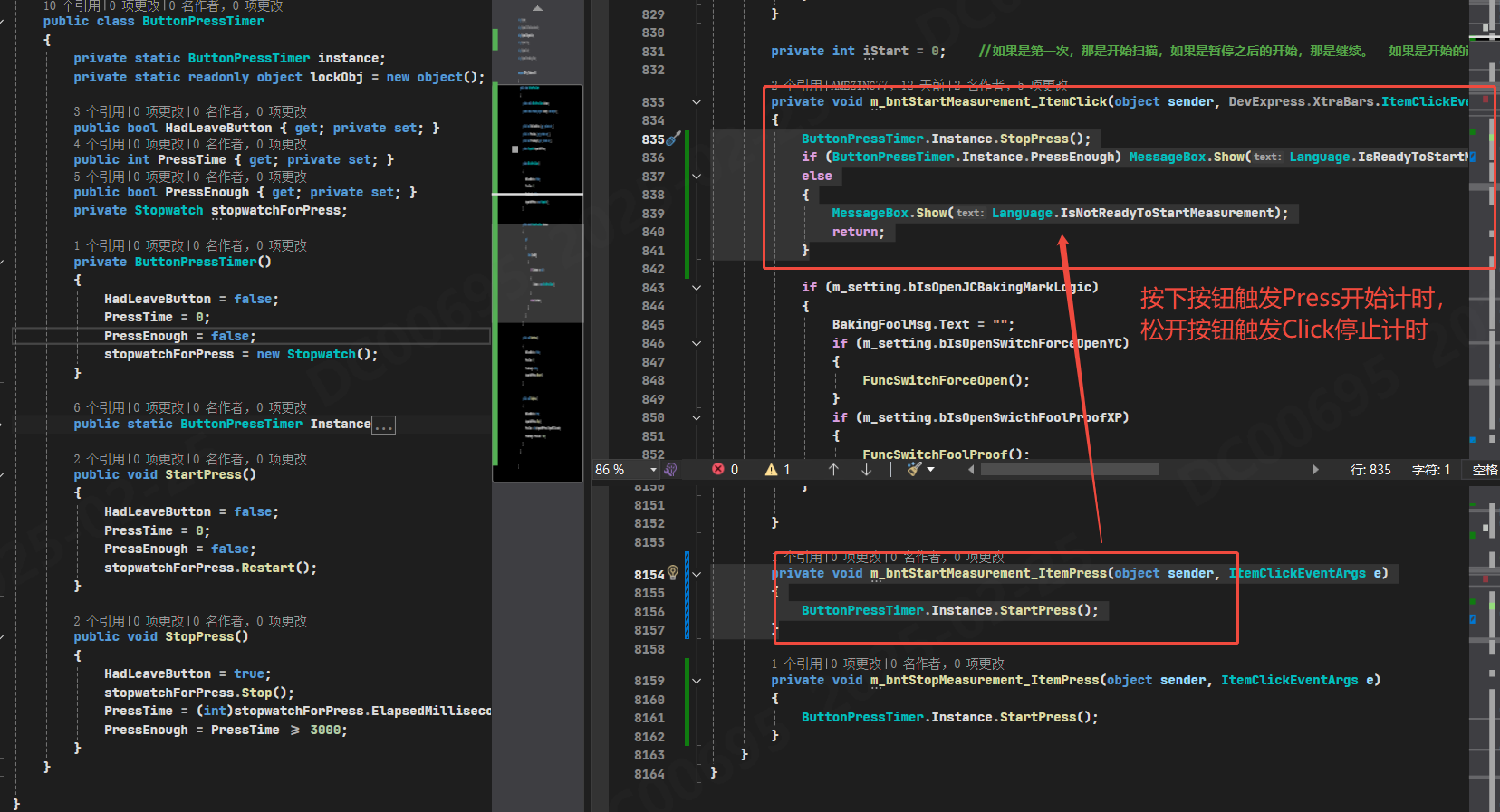
Task: Click the references CodeLens above PressEnough property
Action: [190, 177]
